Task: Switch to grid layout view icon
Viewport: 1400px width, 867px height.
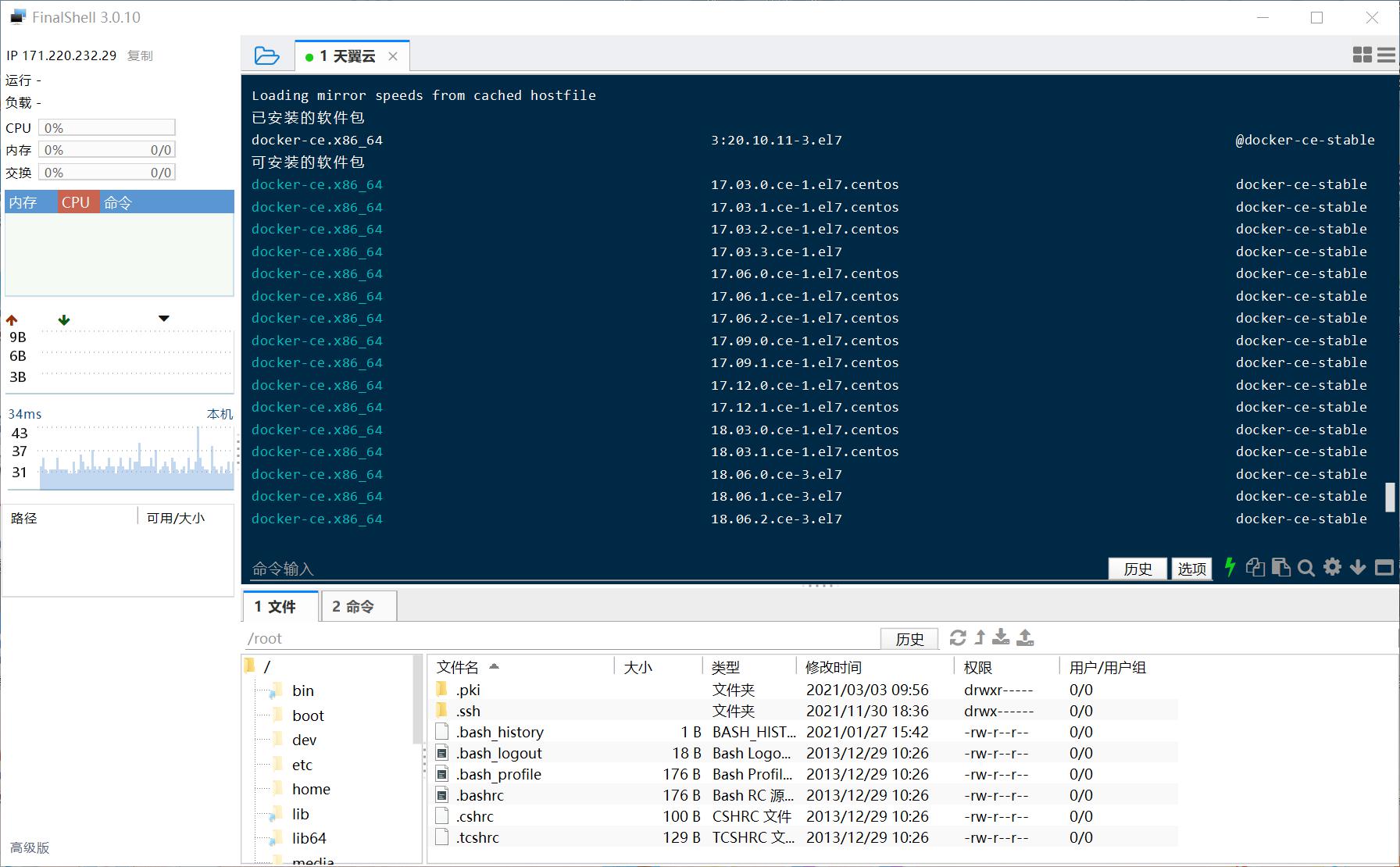Action: 1362,55
